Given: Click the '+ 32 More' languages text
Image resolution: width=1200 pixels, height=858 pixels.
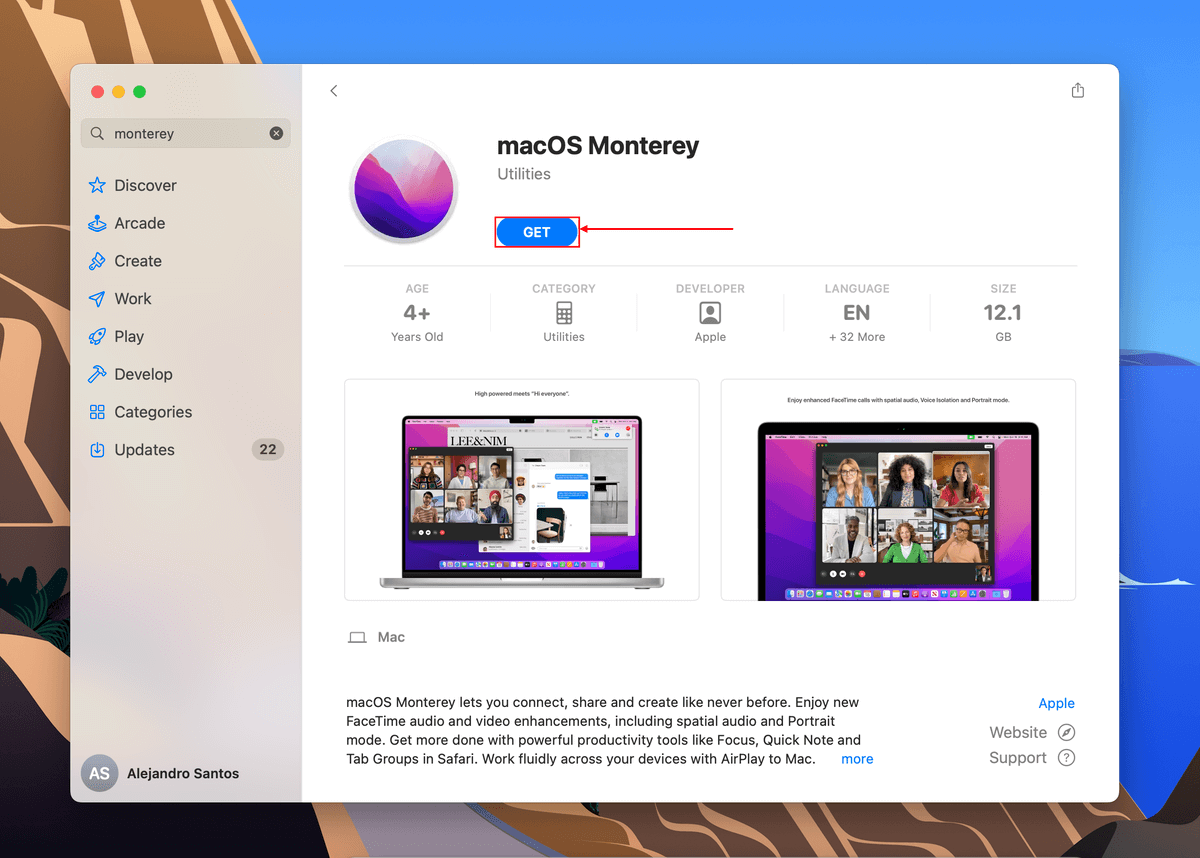Looking at the screenshot, I should [x=857, y=337].
